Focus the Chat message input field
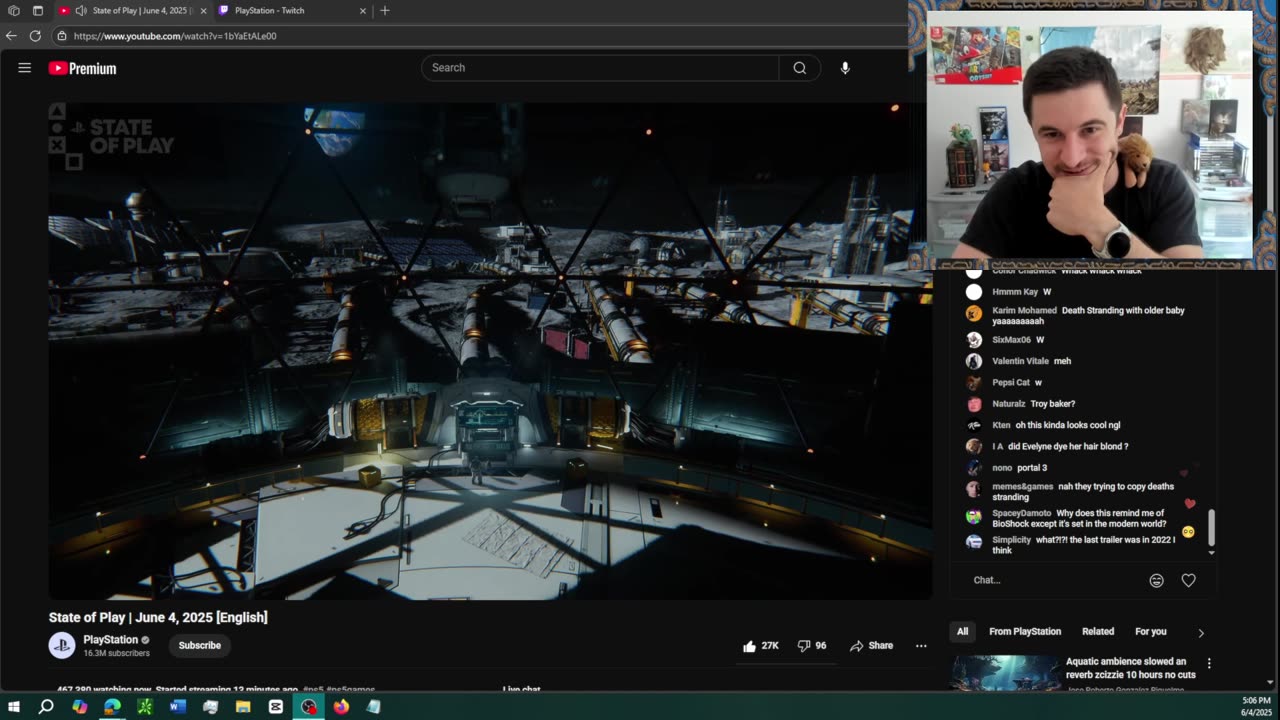This screenshot has height=720, width=1280. pyautogui.click(x=1050, y=580)
